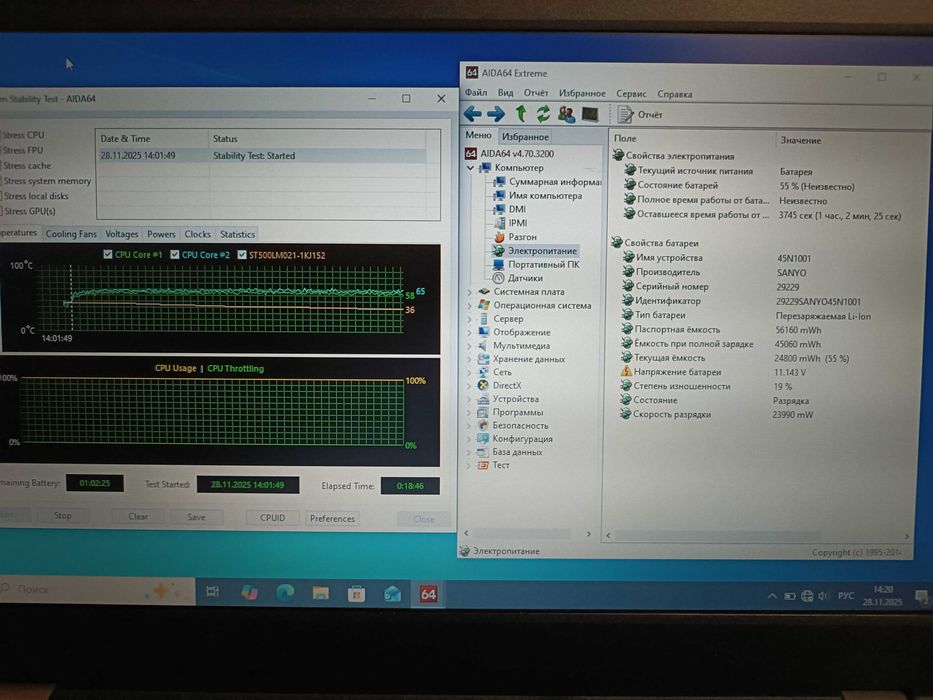Click the AIDA64 taskbar icon
The width and height of the screenshot is (933, 700).
coord(428,593)
